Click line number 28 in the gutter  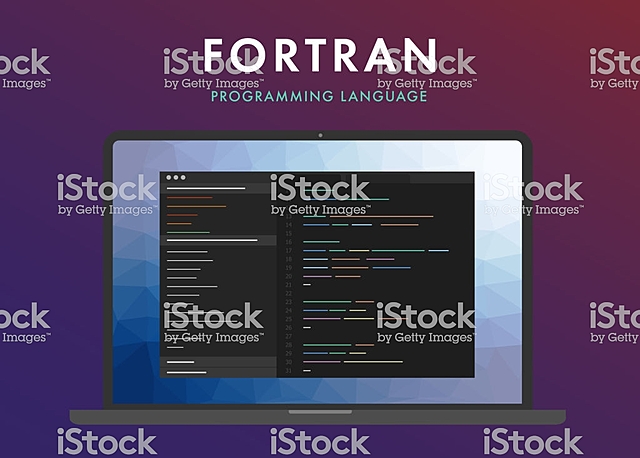289,345
